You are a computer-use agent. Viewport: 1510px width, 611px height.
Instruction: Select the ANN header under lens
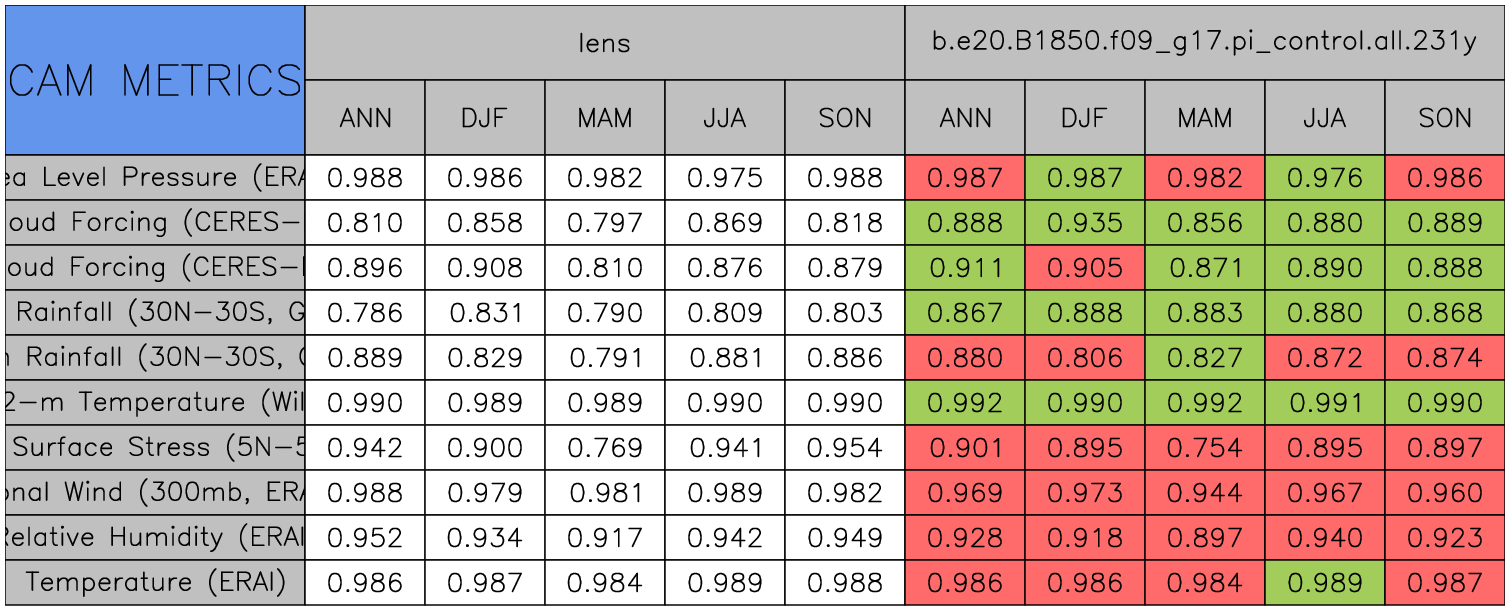point(365,118)
